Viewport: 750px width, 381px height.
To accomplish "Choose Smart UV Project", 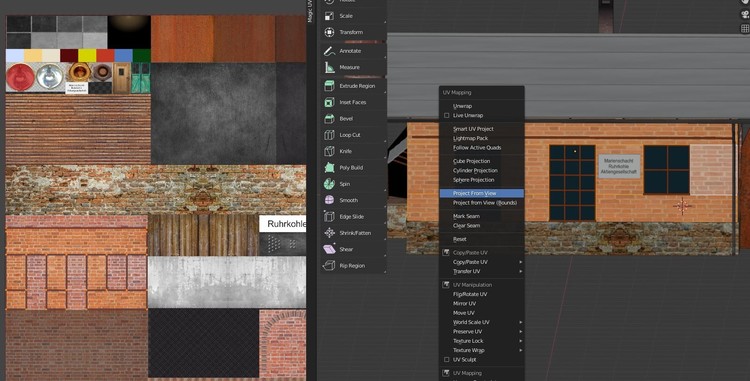I will coord(482,129).
